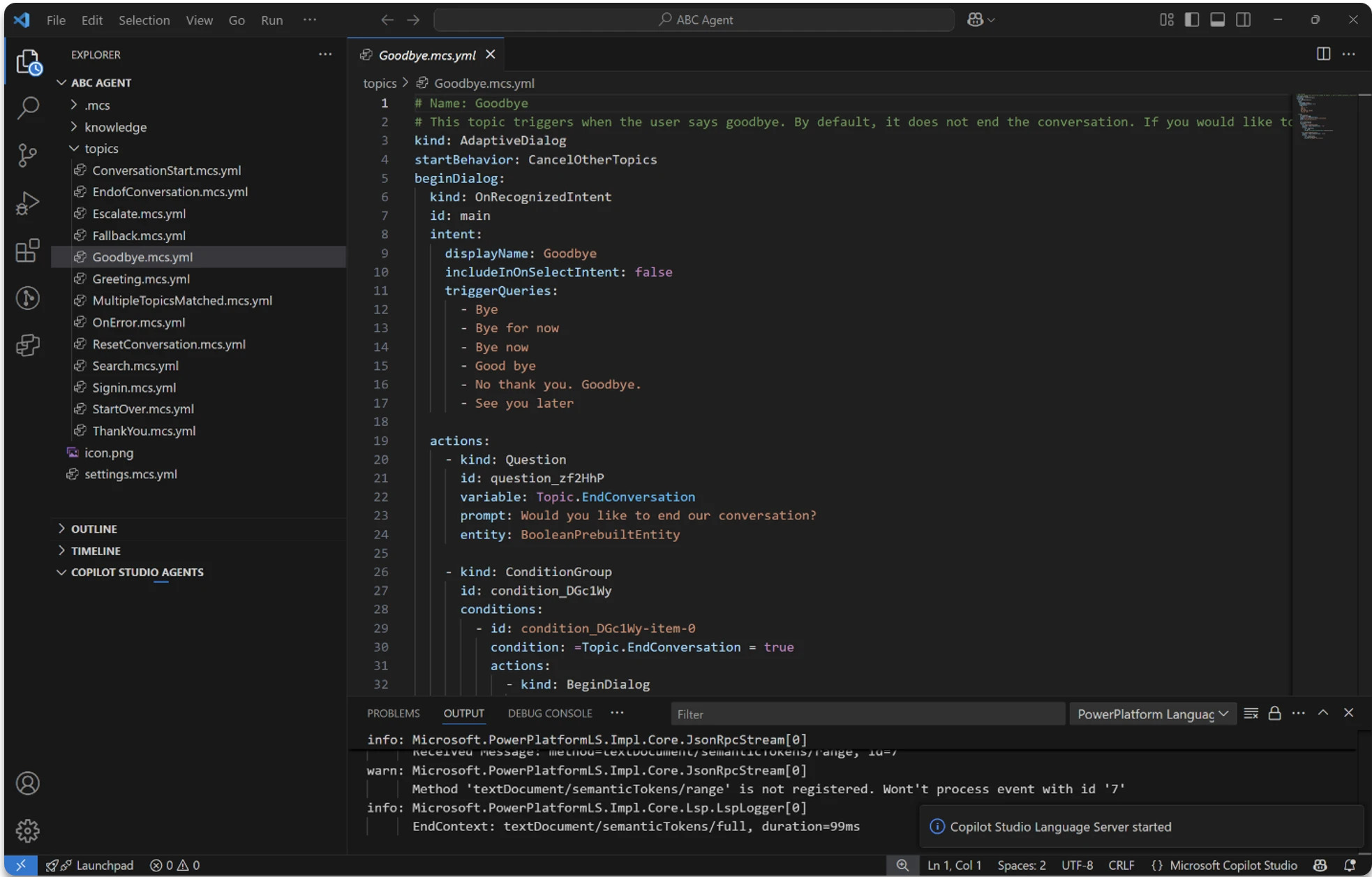Collapse the topics folder
This screenshot has width=1372, height=877.
199,149
